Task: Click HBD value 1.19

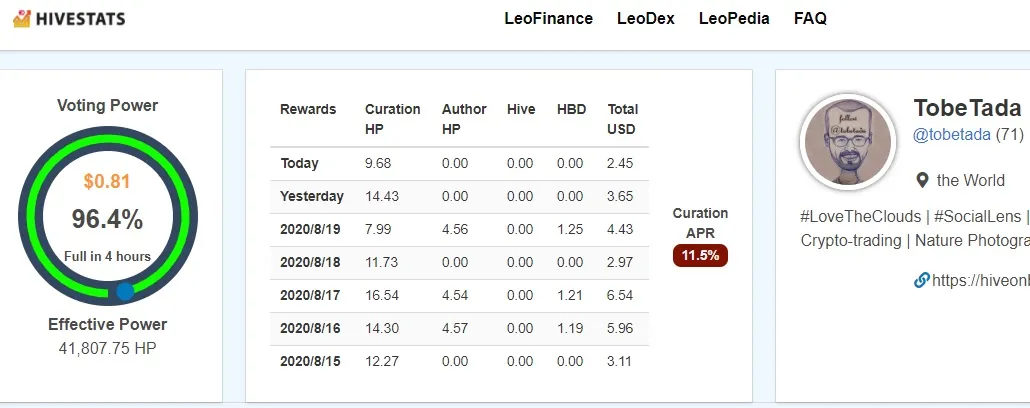Action: click(x=570, y=328)
